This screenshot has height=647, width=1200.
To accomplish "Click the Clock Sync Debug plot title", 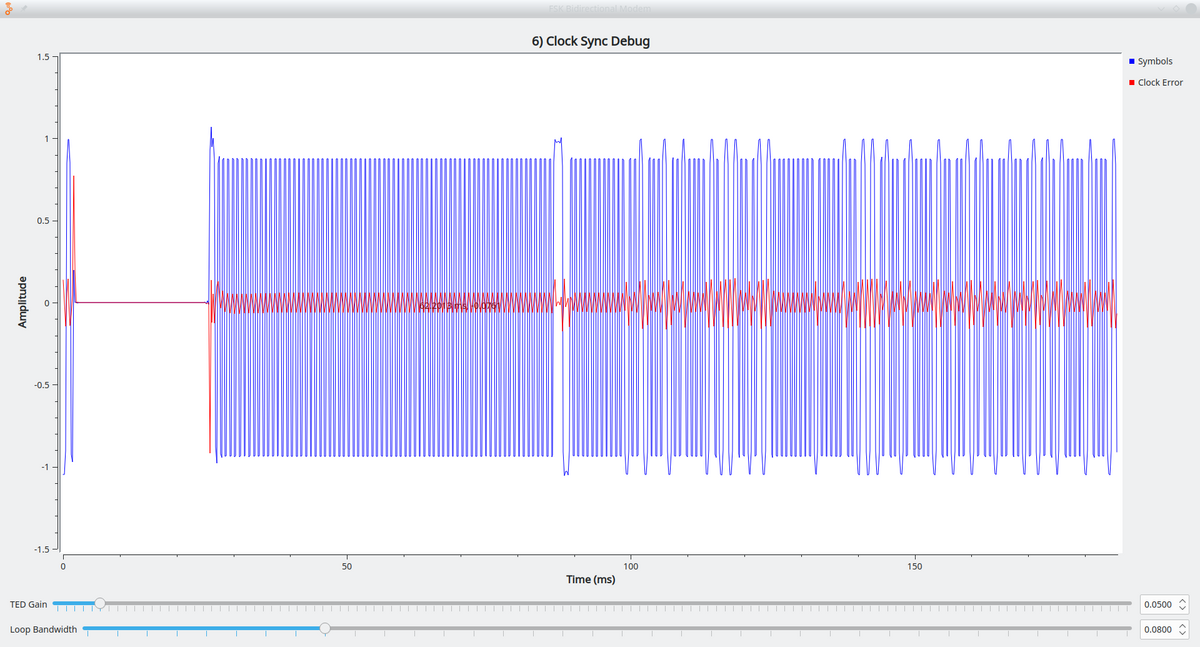I will 589,41.
